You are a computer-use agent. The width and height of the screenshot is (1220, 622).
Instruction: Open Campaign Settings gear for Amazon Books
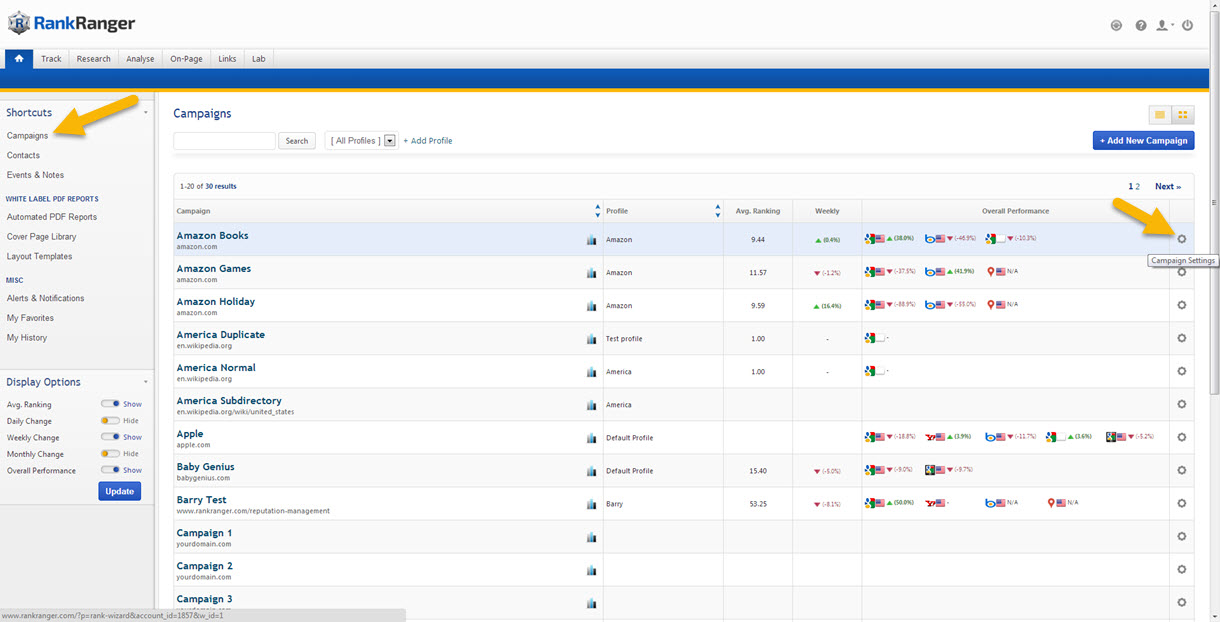1181,239
